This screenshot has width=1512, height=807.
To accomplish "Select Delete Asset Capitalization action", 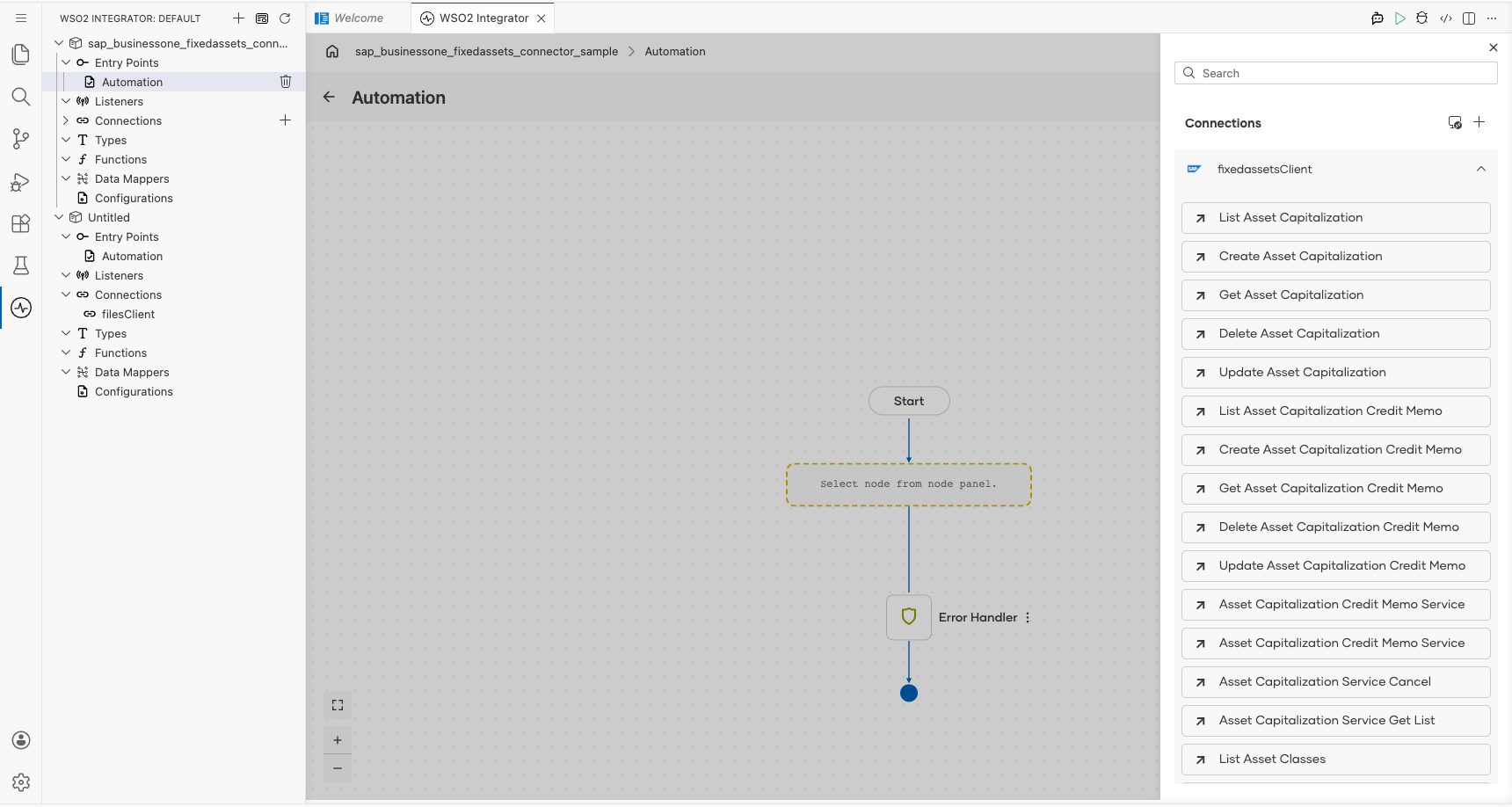I will click(x=1335, y=334).
